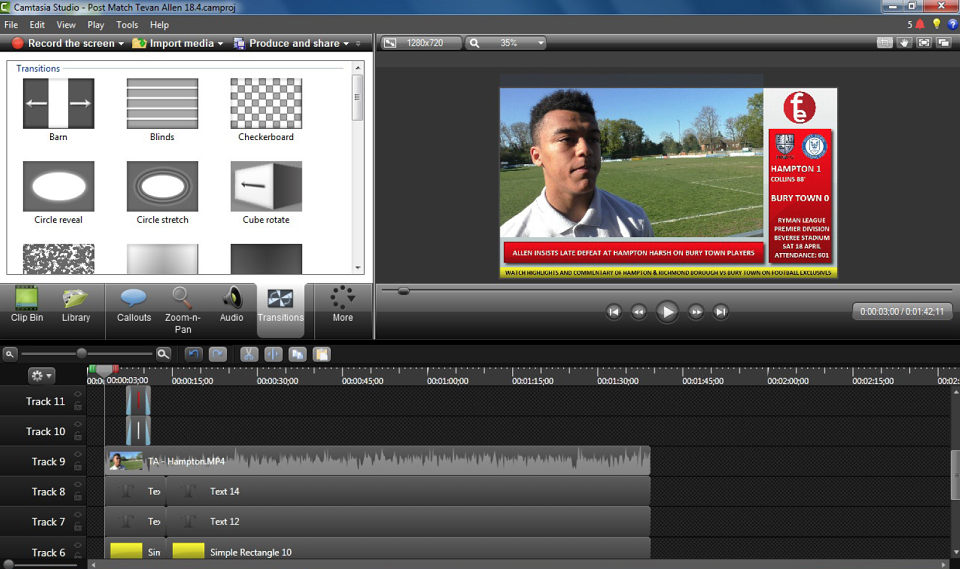Click the Paste icon on timeline toolbar

tap(321, 354)
